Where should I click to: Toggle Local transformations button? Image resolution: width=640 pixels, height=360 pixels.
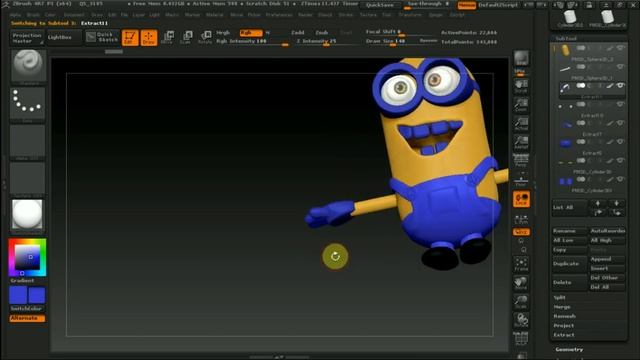521,199
